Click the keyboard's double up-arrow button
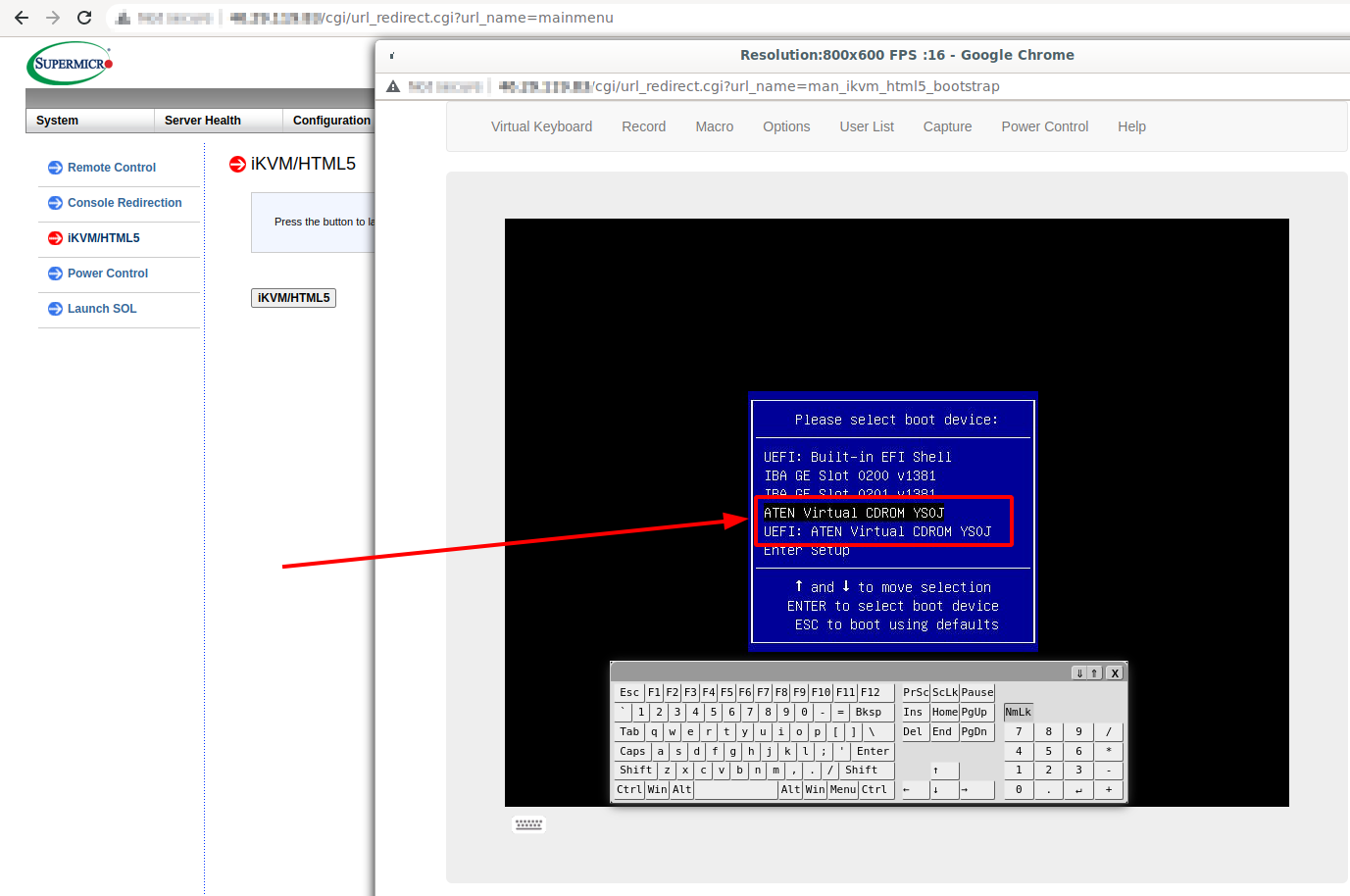This screenshot has width=1350, height=896. [x=1095, y=673]
